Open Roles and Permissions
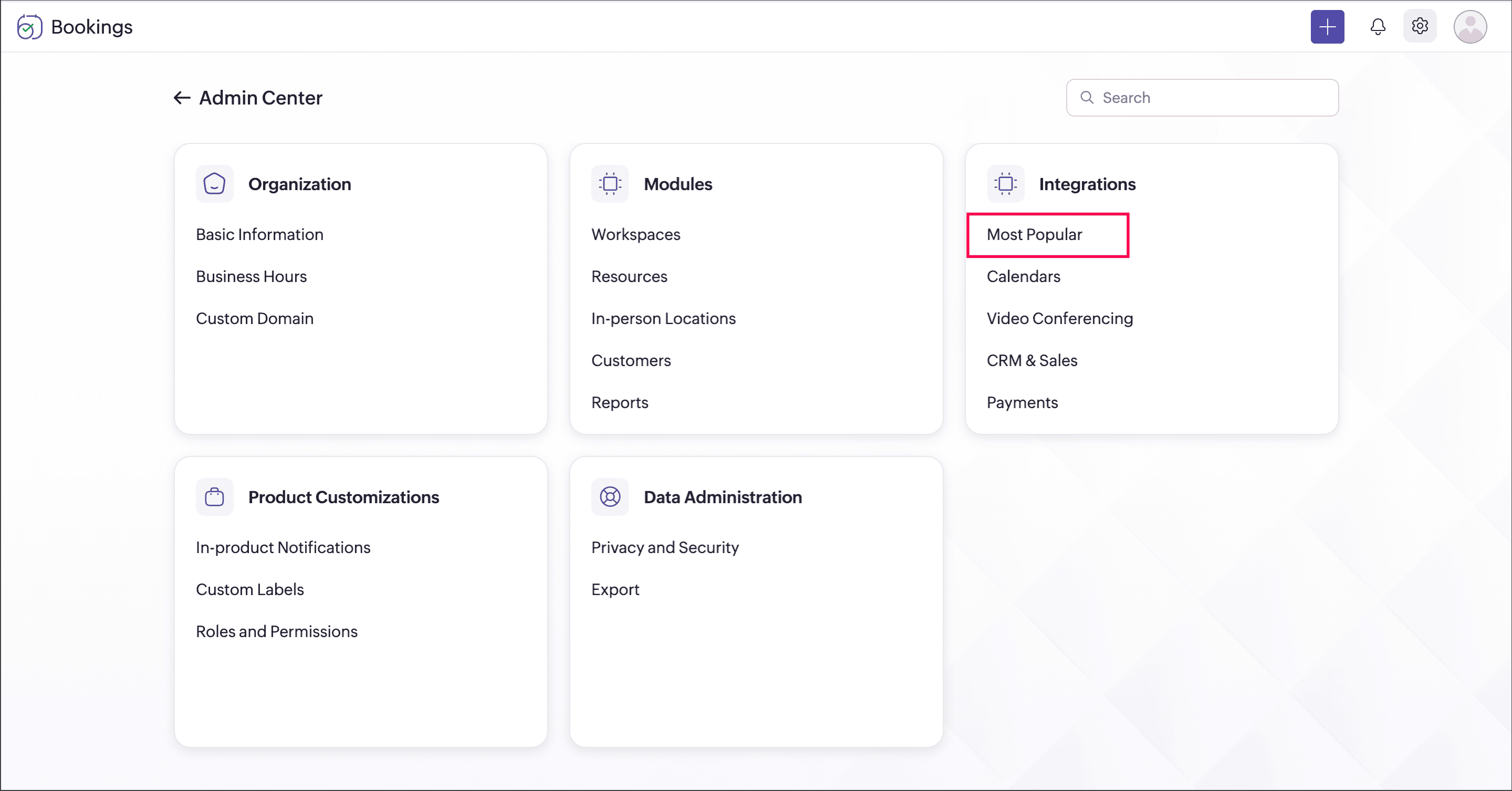Screen dimensions: 1512x791 [x=276, y=631]
